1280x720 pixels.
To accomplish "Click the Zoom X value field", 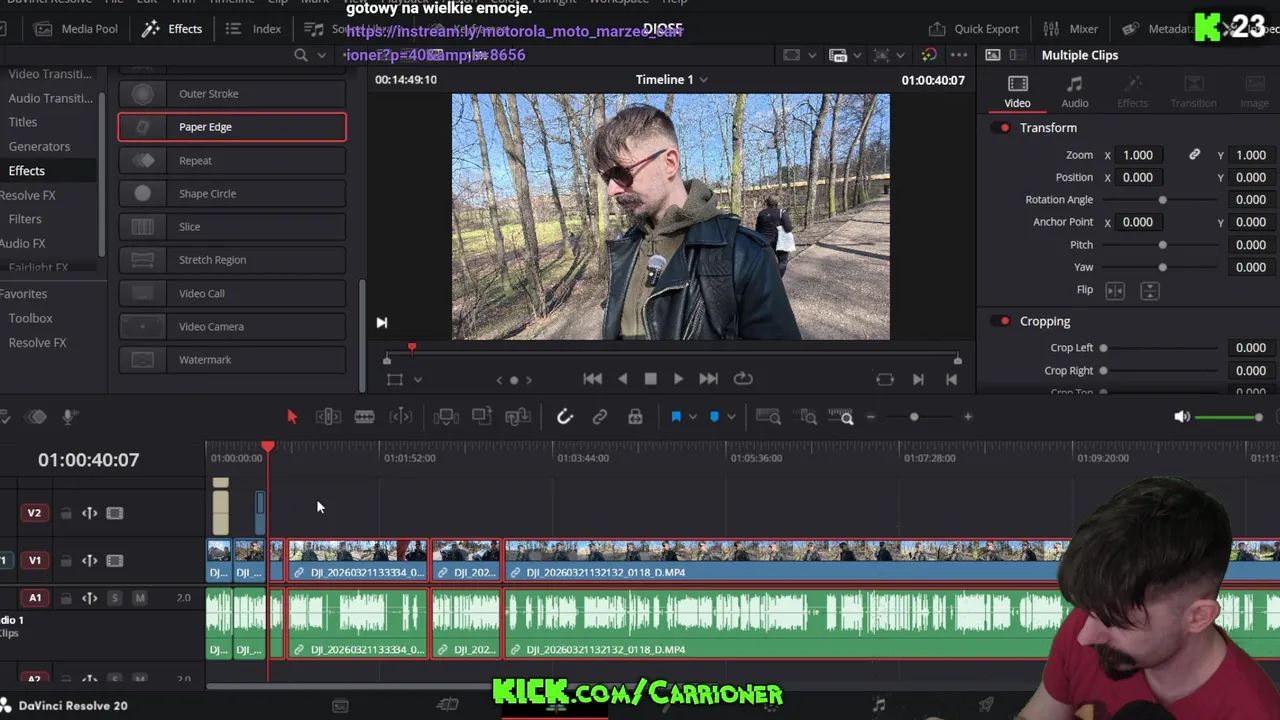I will click(1138, 155).
